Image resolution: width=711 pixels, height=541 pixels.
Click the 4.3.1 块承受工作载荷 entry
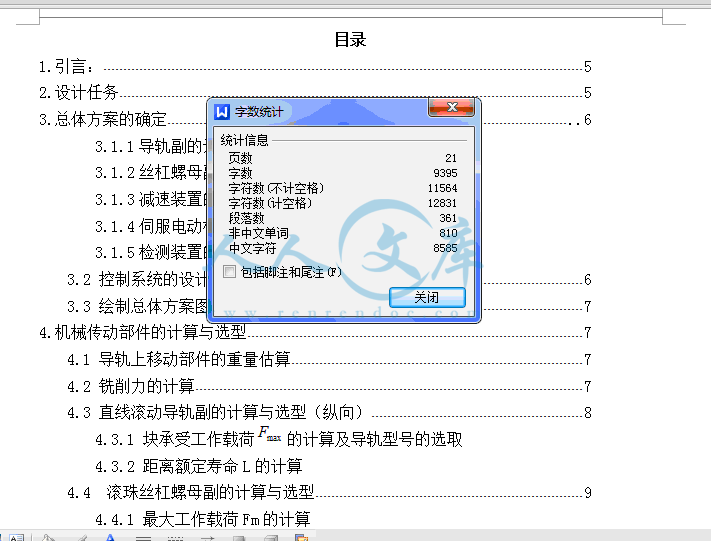pyautogui.click(x=278, y=439)
